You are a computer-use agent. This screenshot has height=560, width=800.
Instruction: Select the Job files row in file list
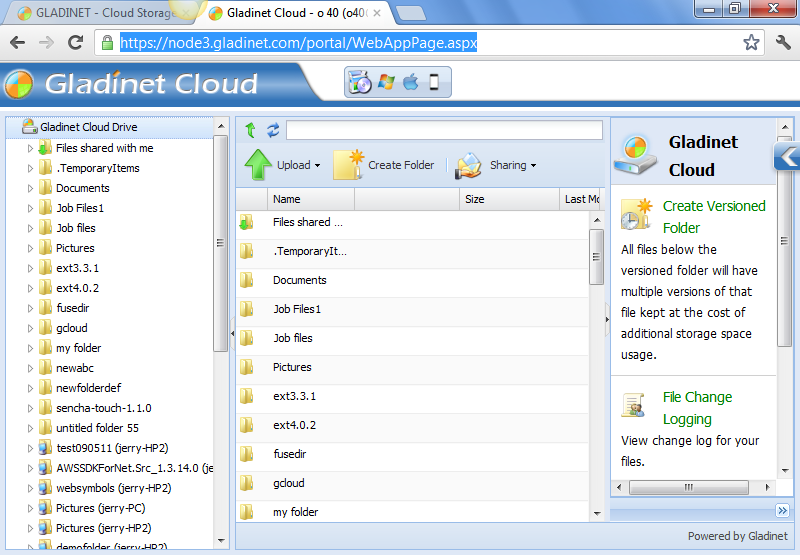tap(412, 338)
